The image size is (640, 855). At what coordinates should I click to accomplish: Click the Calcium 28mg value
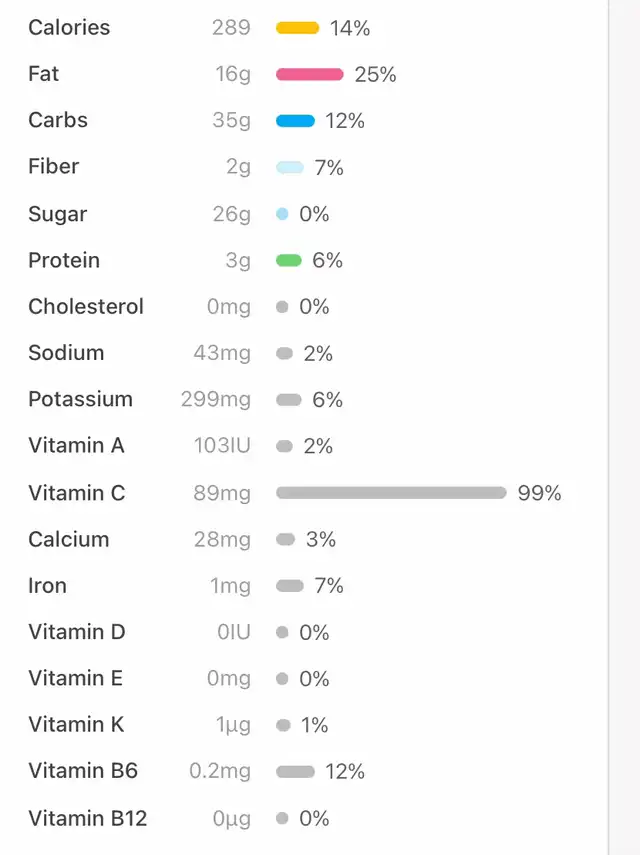point(222,539)
